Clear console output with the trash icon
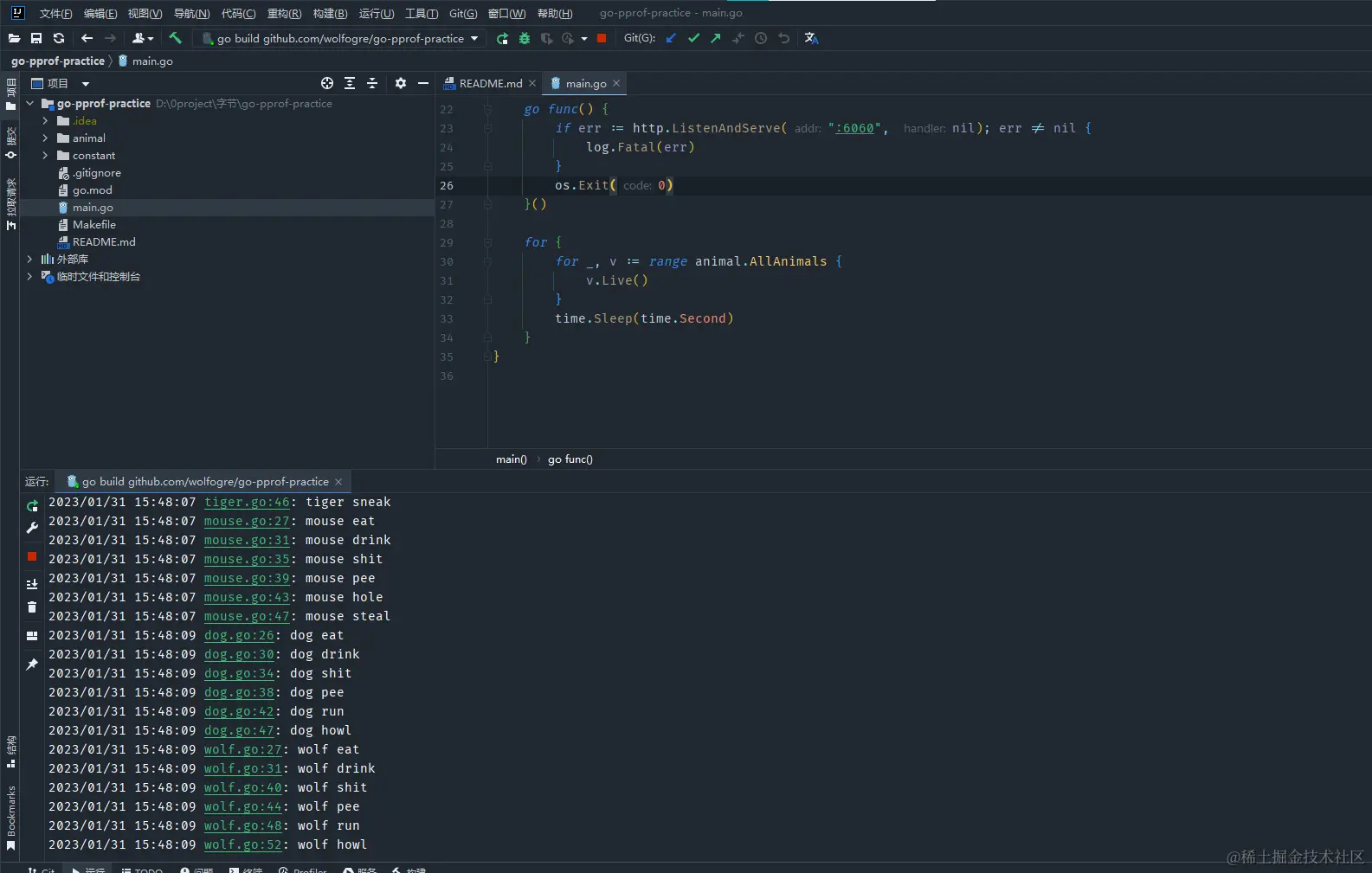Viewport: 1372px width, 873px height. [32, 607]
